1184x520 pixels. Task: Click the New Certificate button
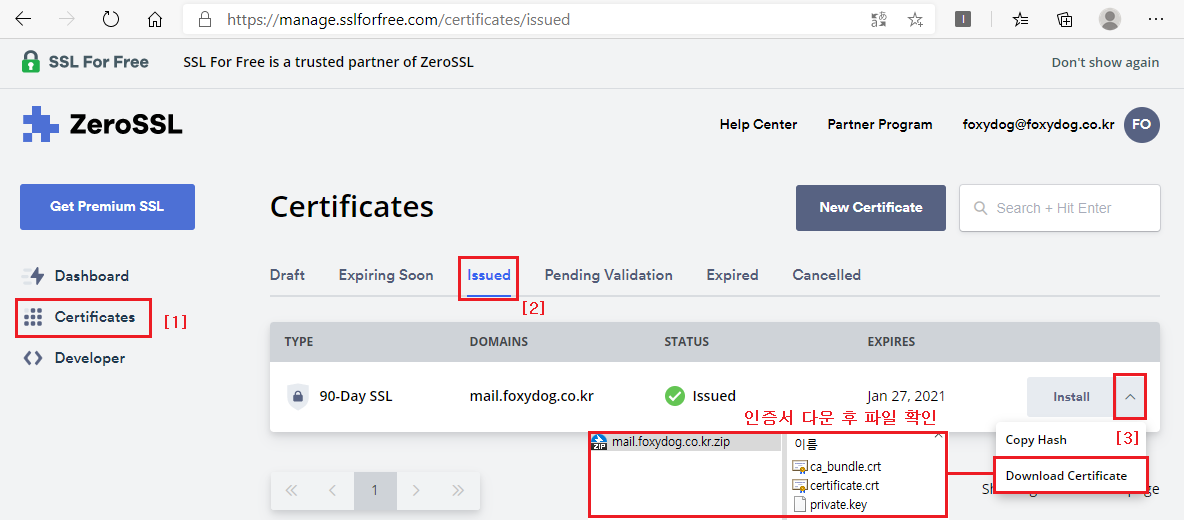pyautogui.click(x=871, y=208)
